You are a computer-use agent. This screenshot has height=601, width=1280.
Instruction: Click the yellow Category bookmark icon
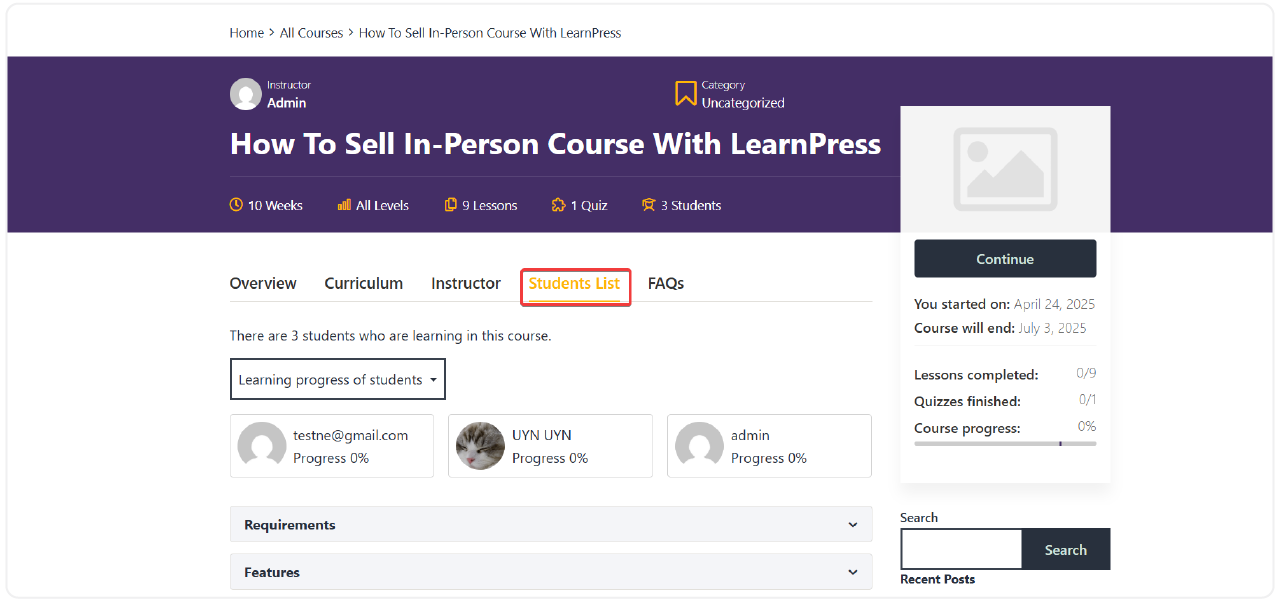(x=684, y=93)
